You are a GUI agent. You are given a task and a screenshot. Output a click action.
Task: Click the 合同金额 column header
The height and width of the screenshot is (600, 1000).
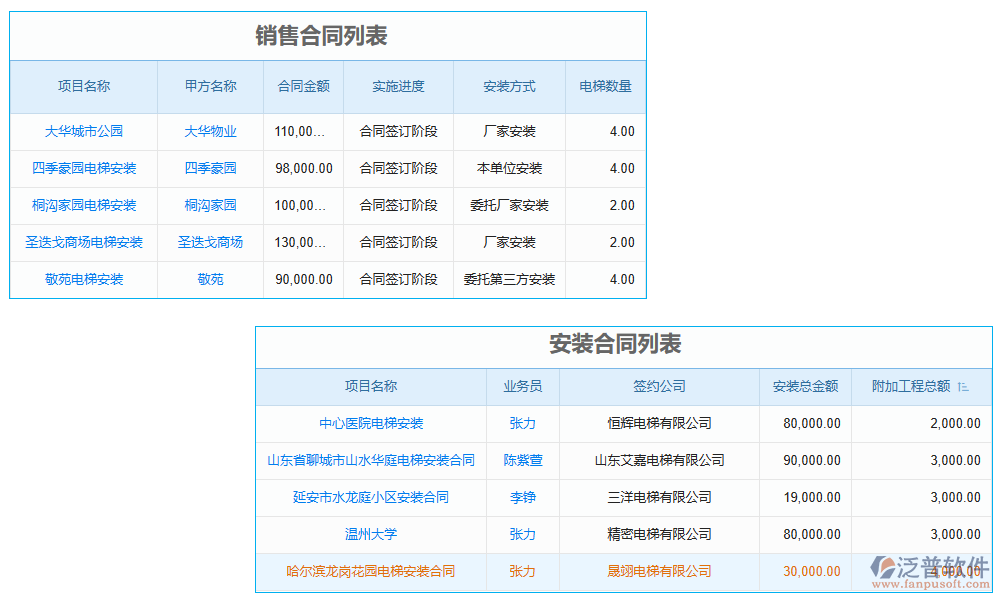point(304,86)
